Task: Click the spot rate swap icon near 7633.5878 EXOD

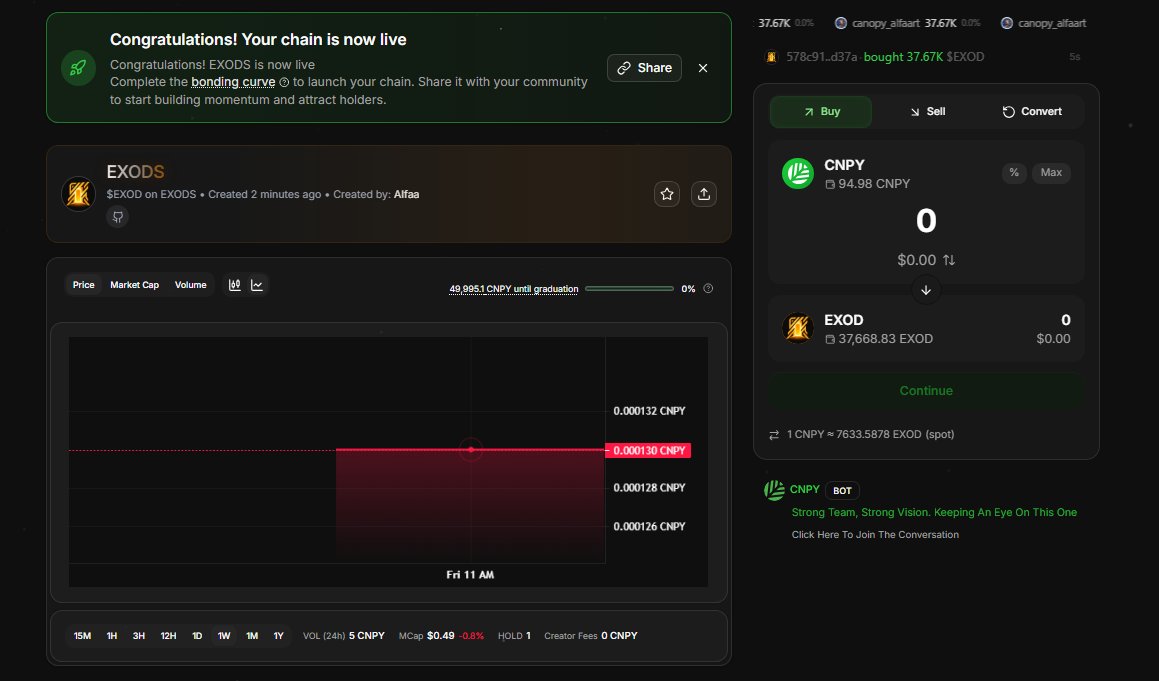Action: click(774, 433)
